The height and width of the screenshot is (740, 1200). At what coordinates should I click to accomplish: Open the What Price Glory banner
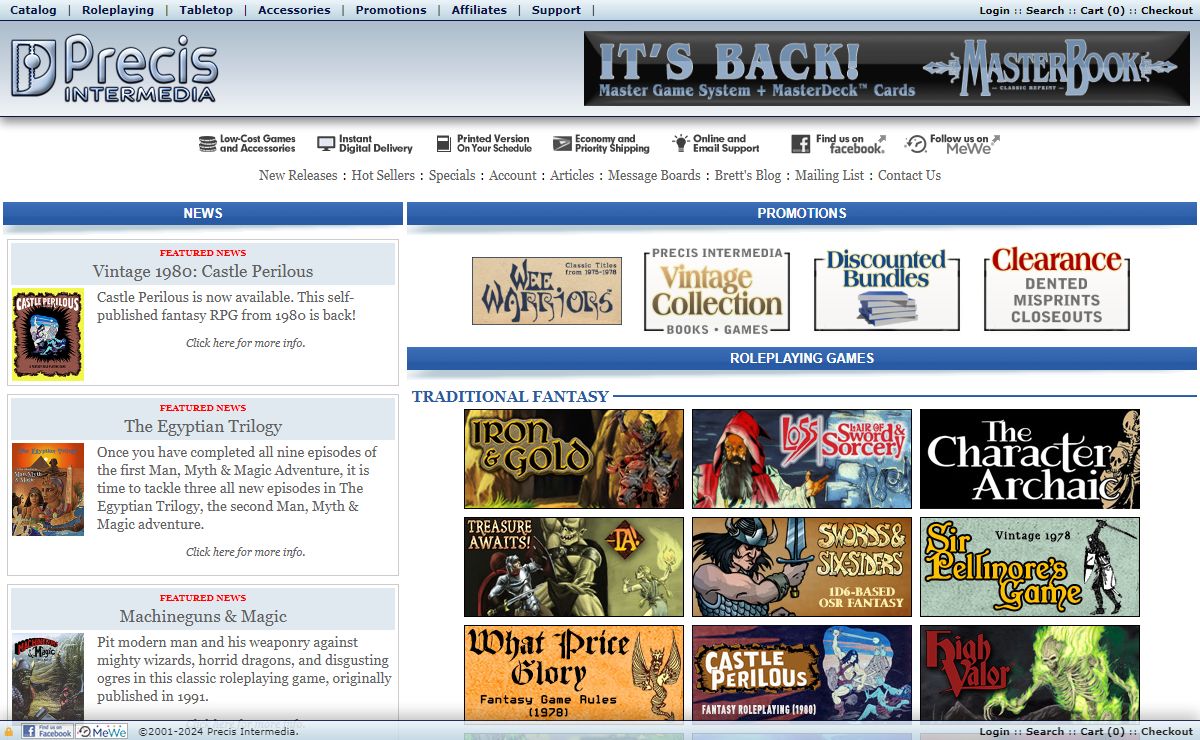click(x=574, y=673)
